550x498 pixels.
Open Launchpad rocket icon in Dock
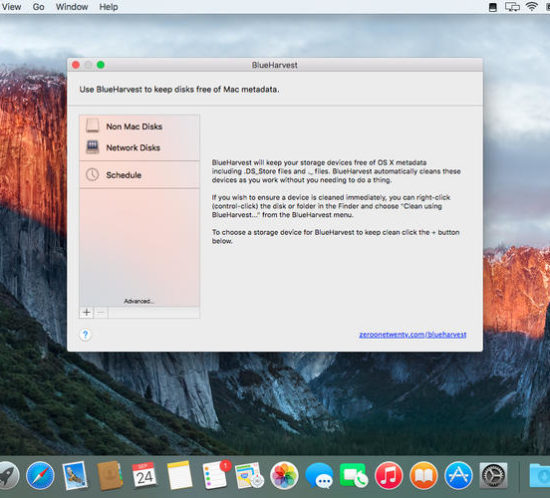click(x=7, y=476)
